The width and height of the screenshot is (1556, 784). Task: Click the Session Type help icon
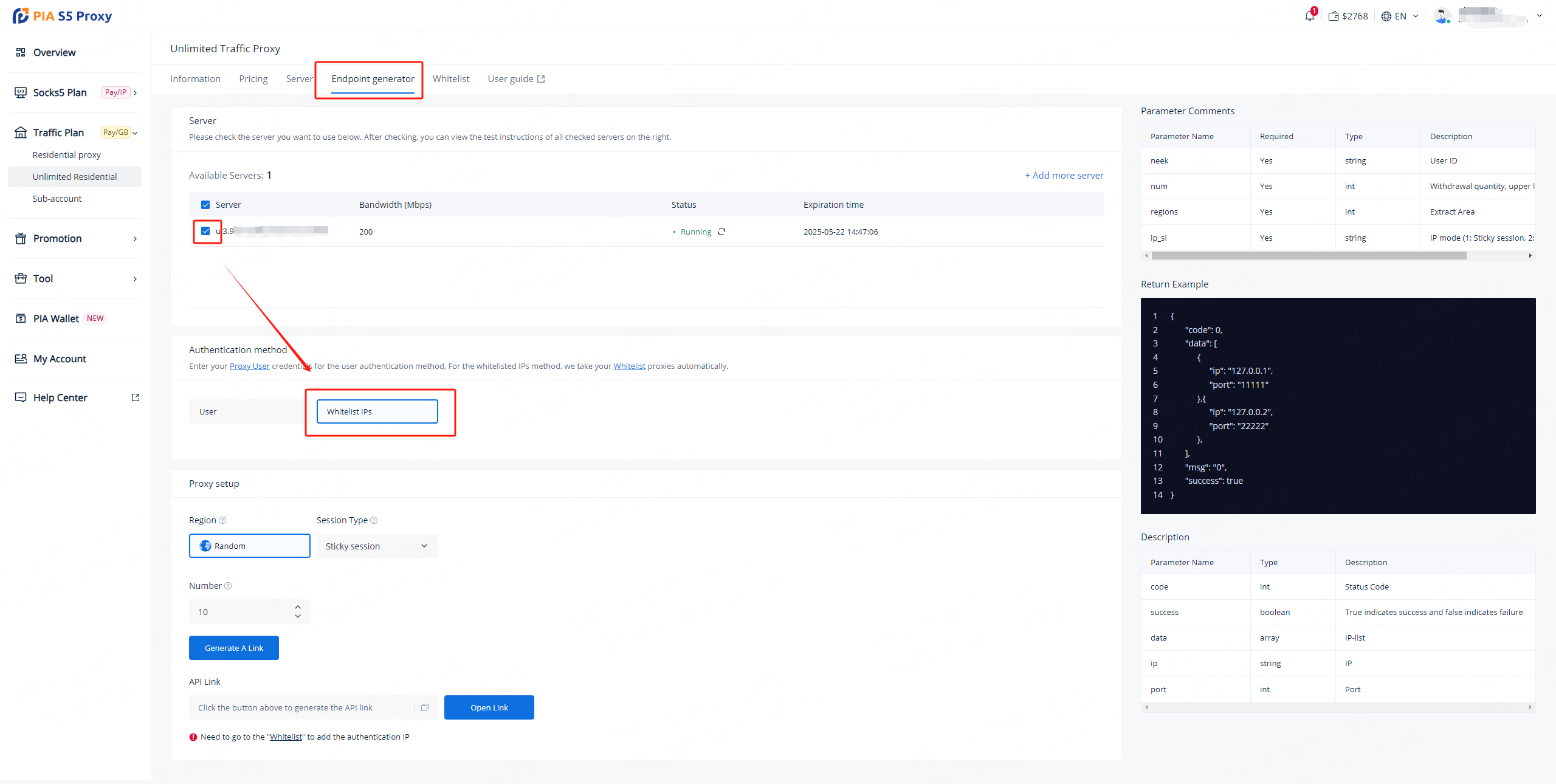coord(374,520)
